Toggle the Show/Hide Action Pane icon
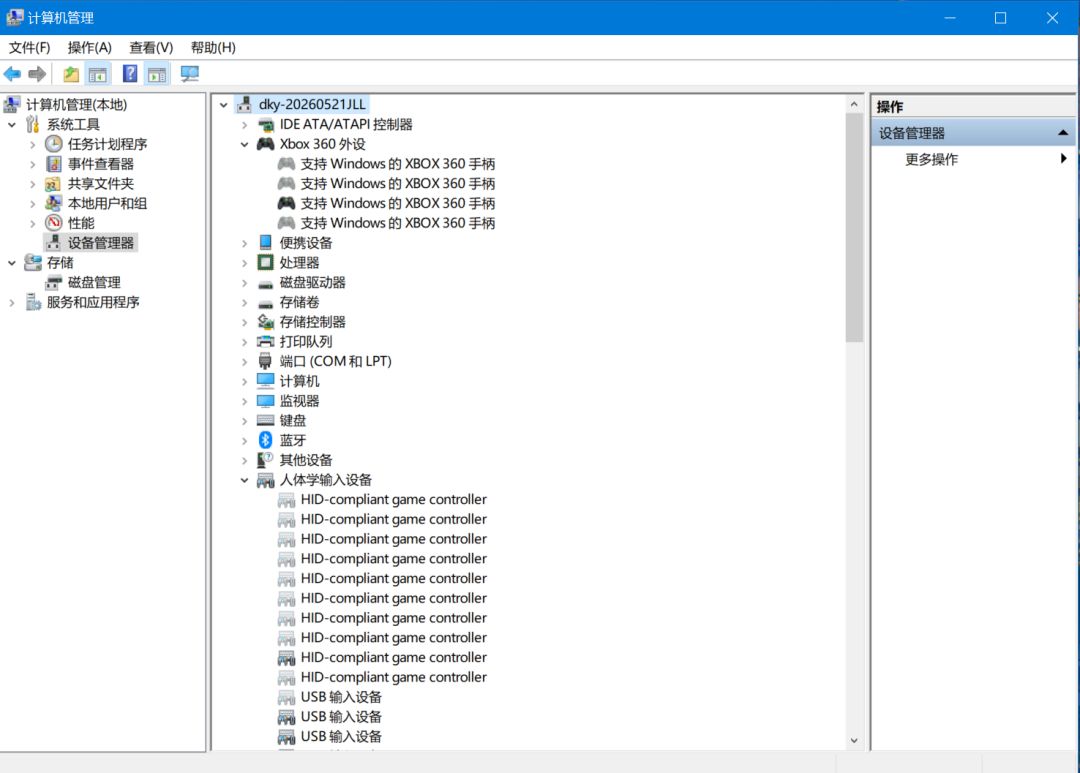Screen dimensions: 1080x773 point(157,74)
